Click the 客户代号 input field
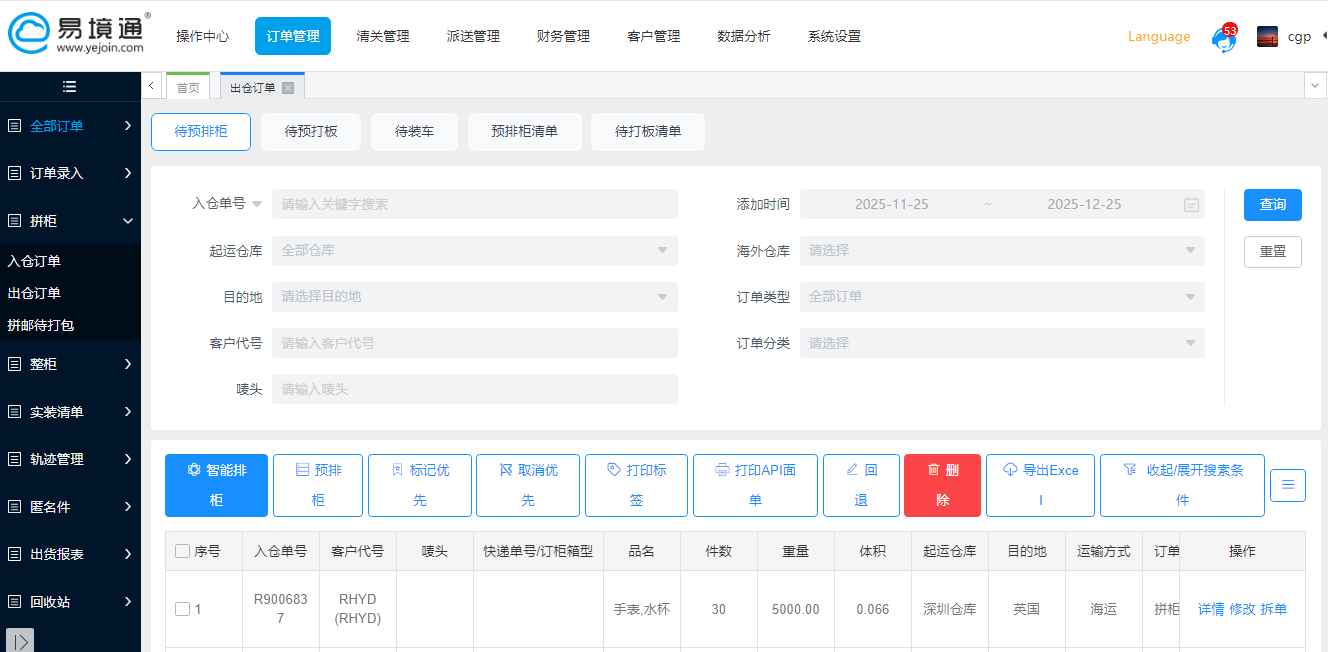 coord(475,343)
